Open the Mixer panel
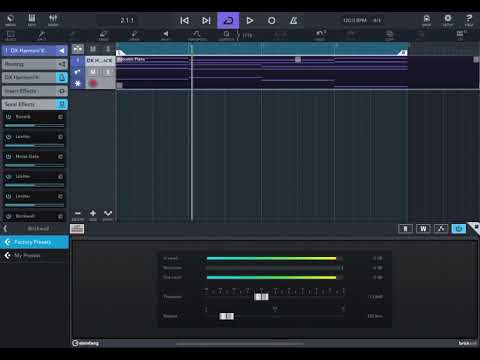This screenshot has width=480, height=360. (53, 20)
